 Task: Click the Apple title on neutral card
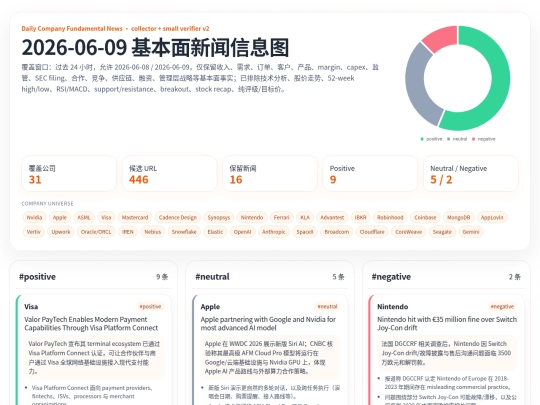point(210,307)
